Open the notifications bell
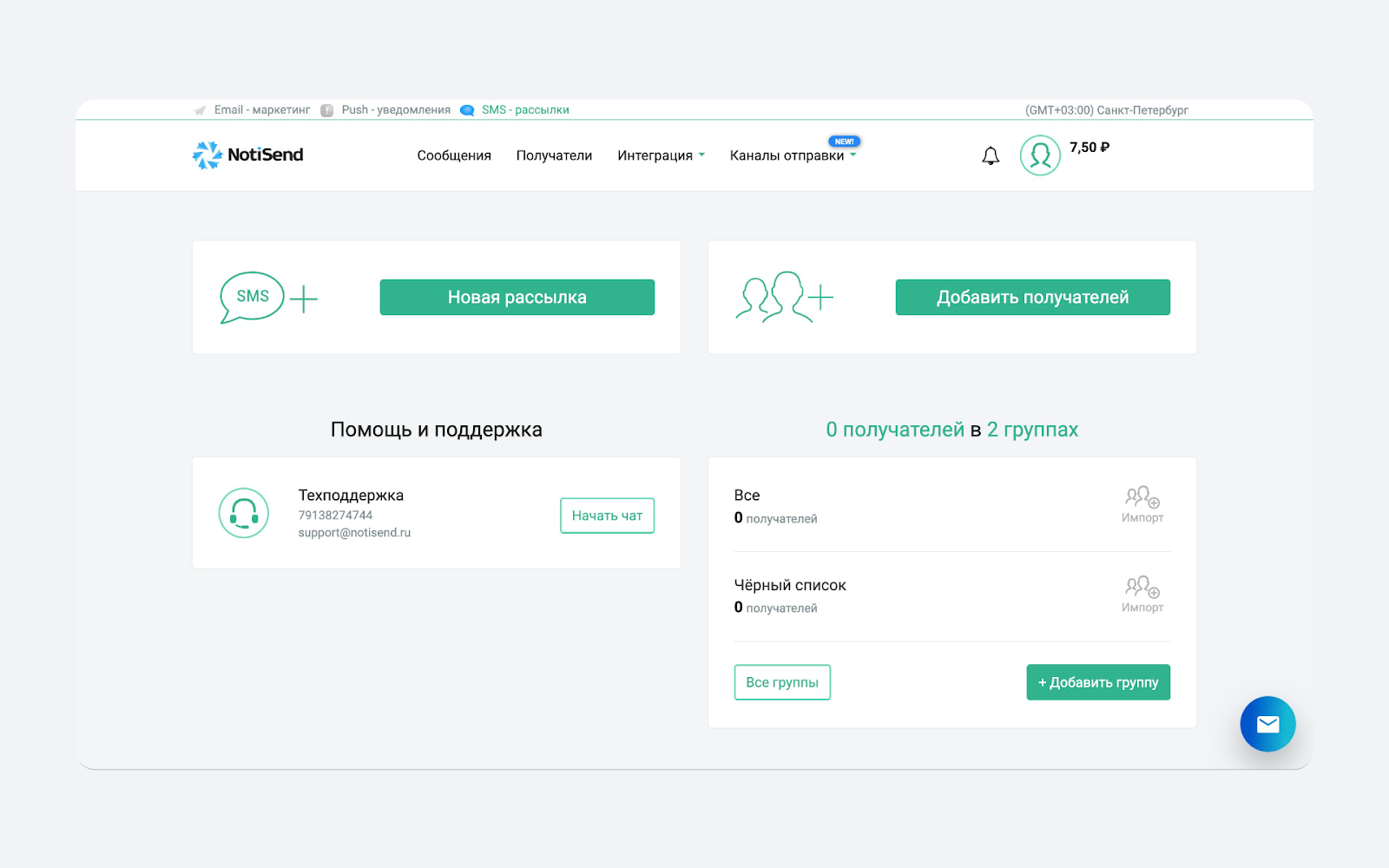Viewport: 1389px width, 868px height. tap(991, 156)
